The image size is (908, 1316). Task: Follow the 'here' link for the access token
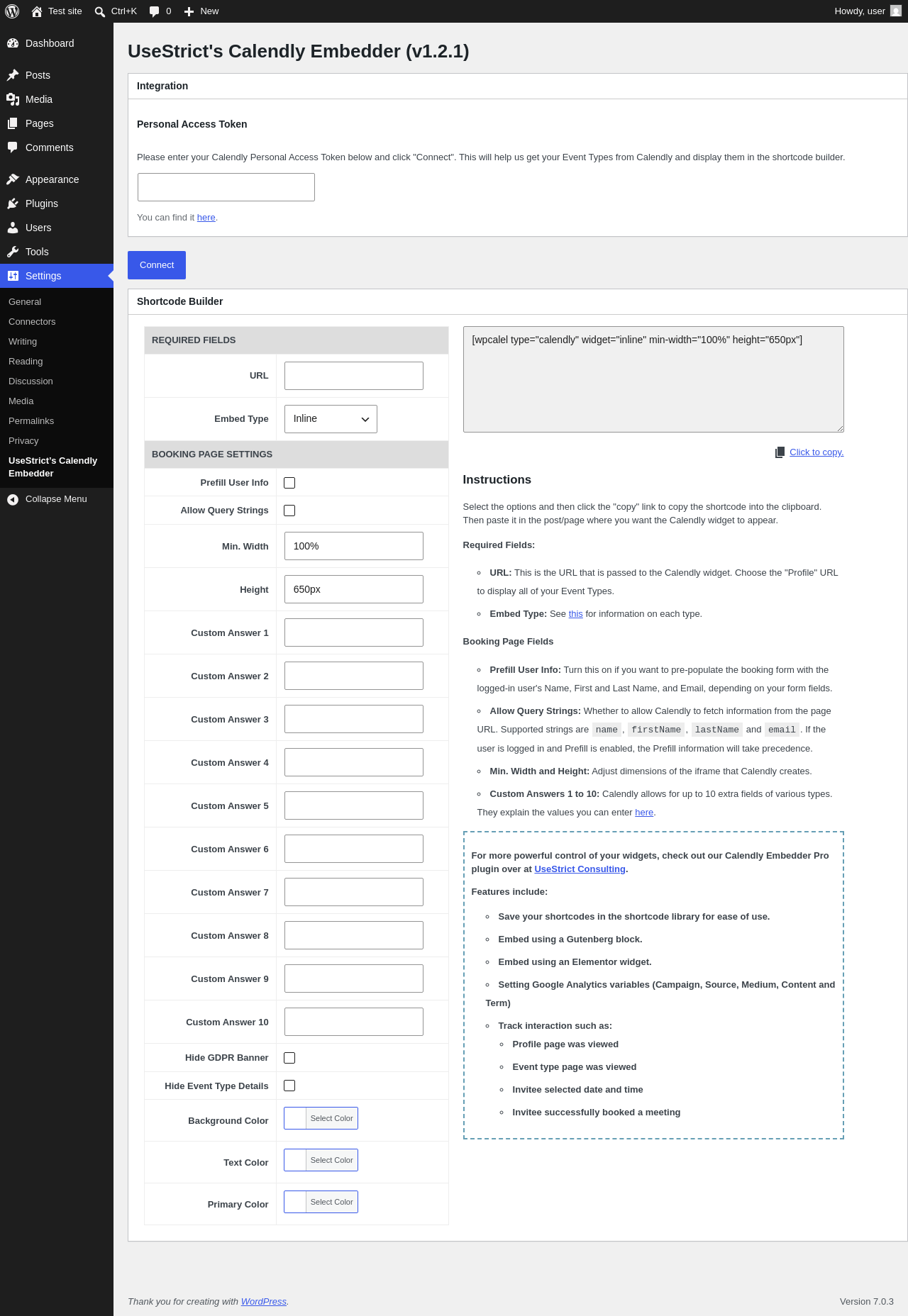(206, 218)
